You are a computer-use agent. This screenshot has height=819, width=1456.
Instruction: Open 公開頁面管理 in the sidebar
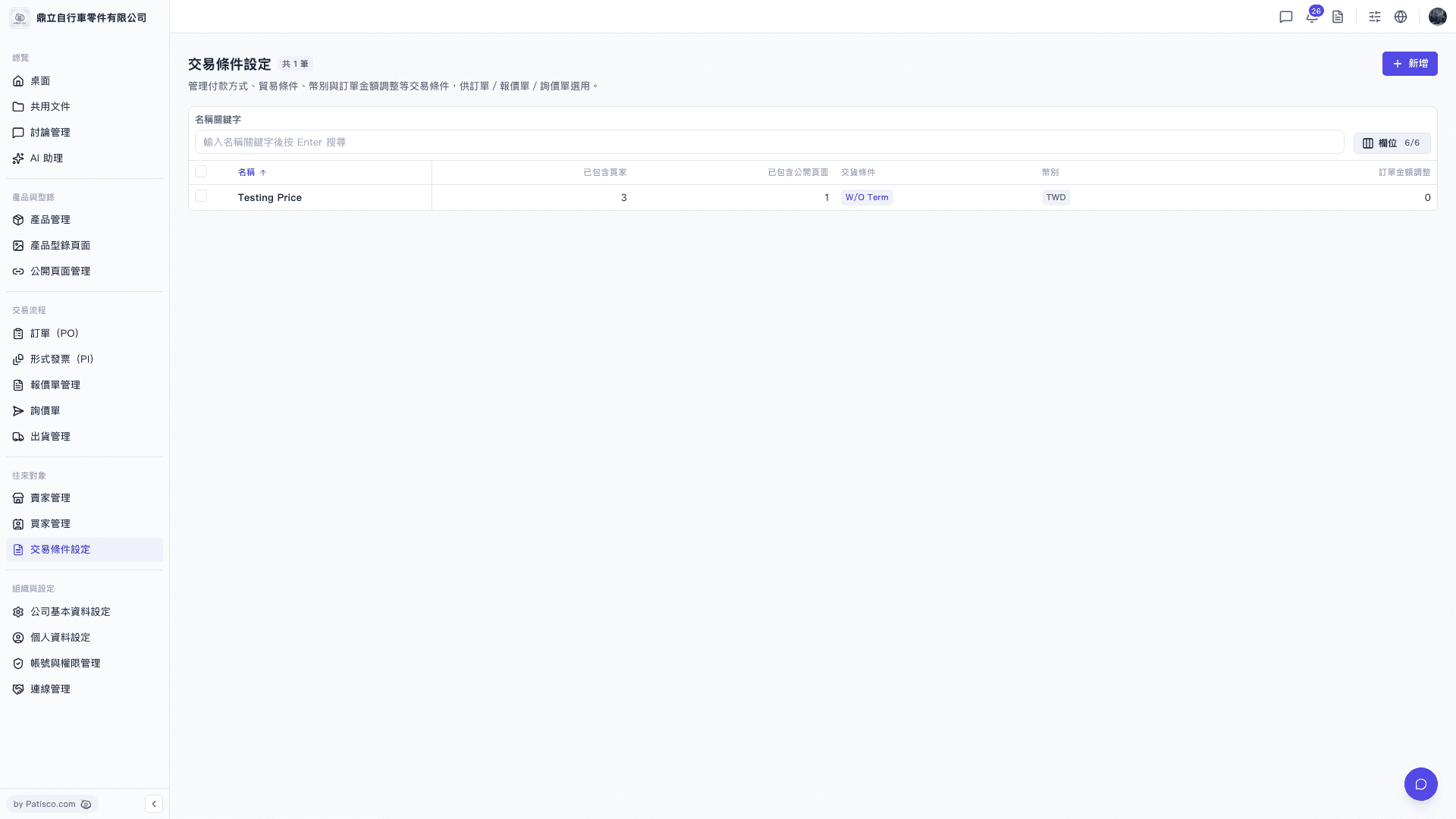pyautogui.click(x=84, y=271)
